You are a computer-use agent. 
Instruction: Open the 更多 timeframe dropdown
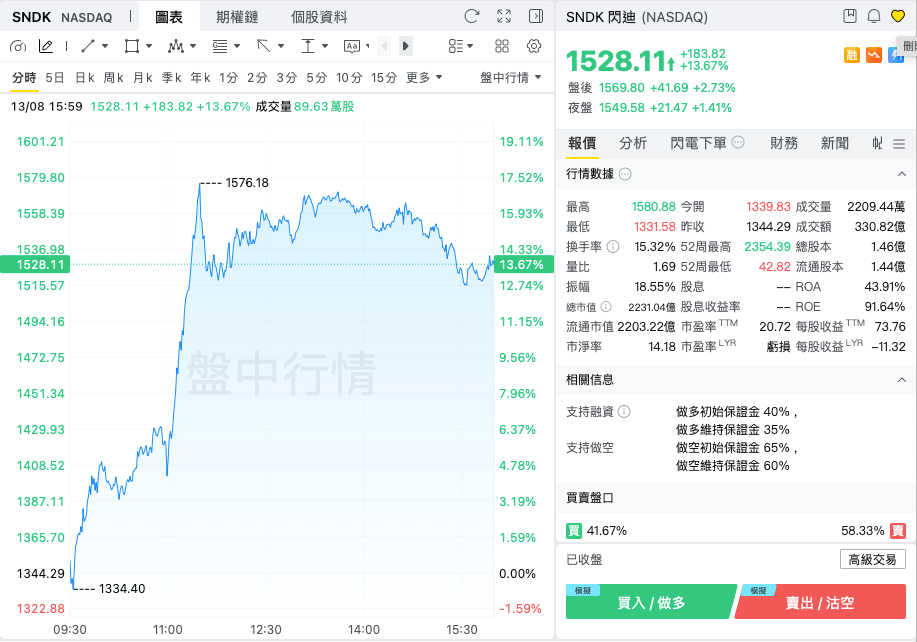point(424,77)
